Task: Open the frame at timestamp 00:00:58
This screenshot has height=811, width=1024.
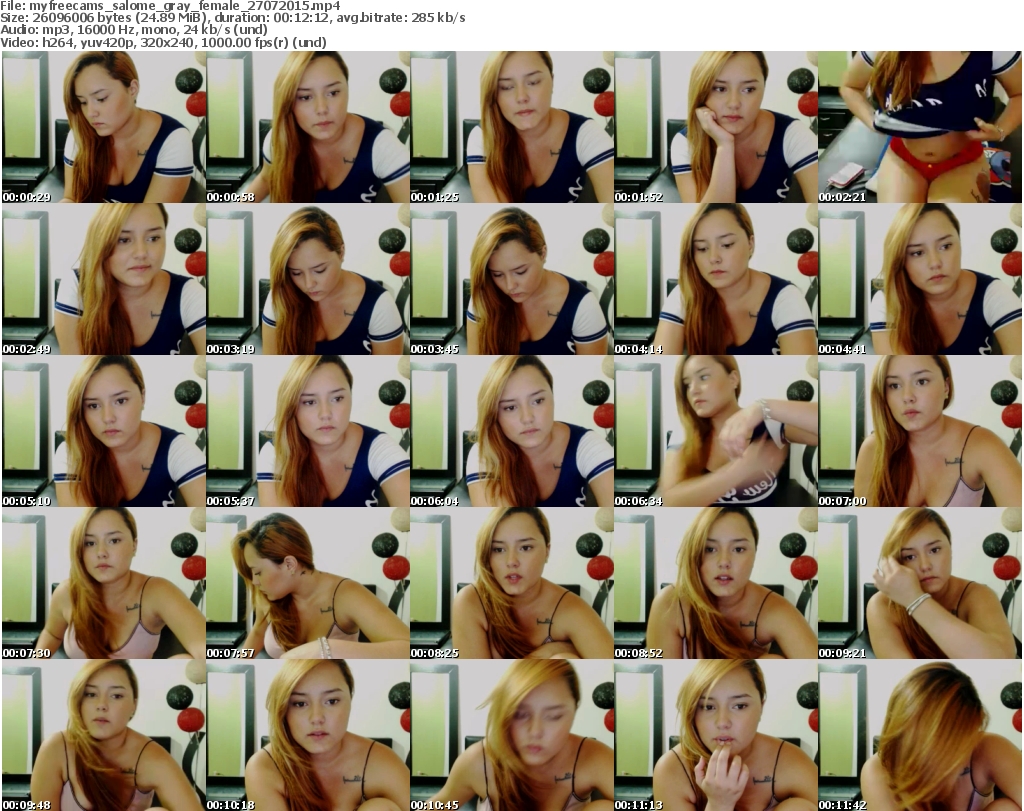Action: click(308, 127)
